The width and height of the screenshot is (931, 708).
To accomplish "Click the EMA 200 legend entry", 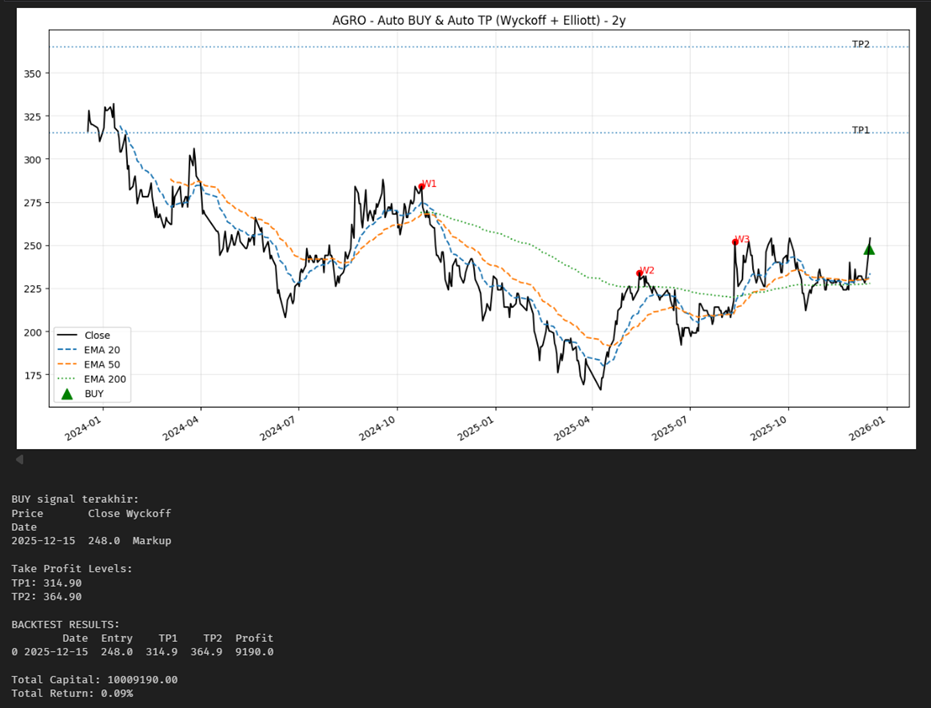I will coord(104,379).
